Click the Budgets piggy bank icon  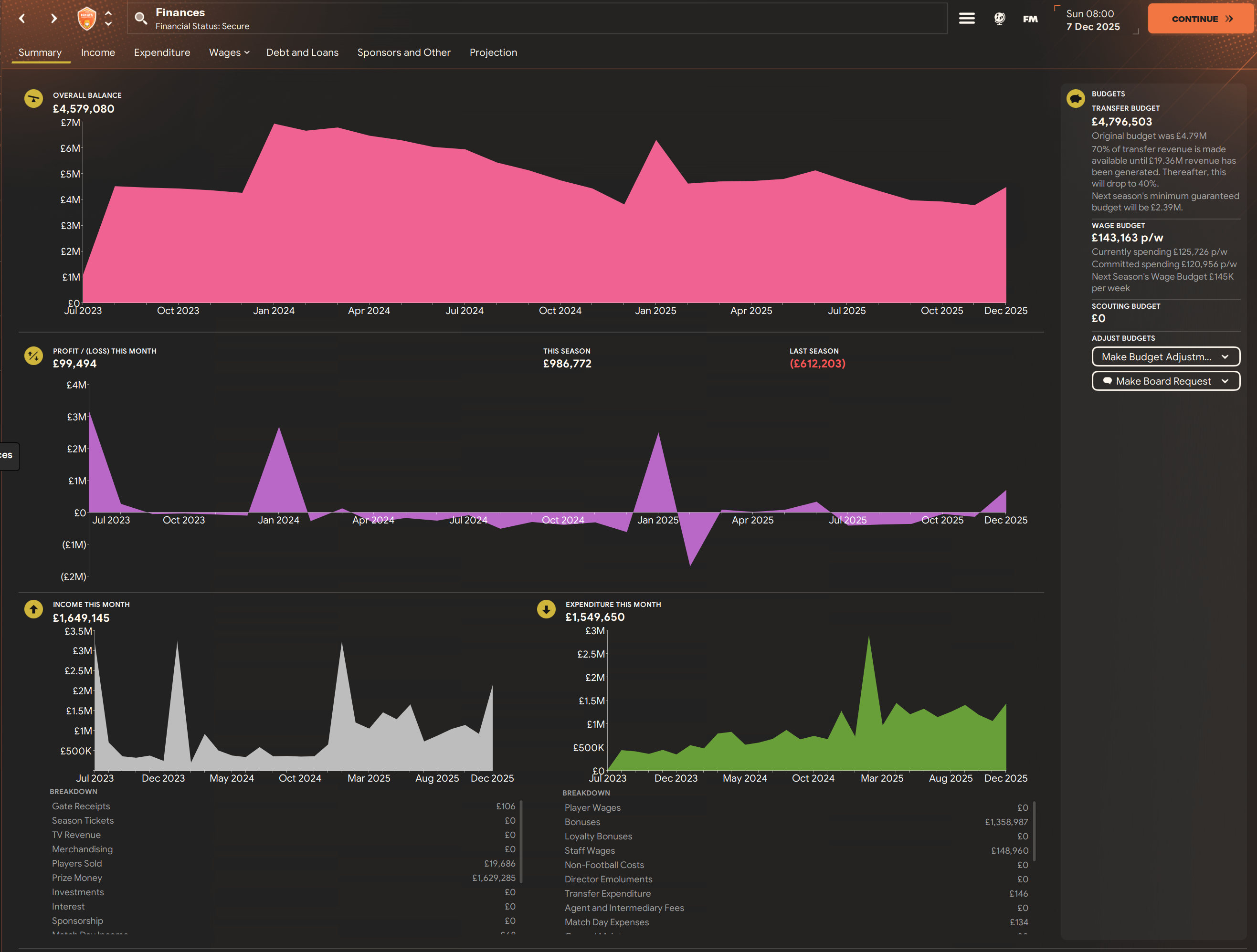1075,99
